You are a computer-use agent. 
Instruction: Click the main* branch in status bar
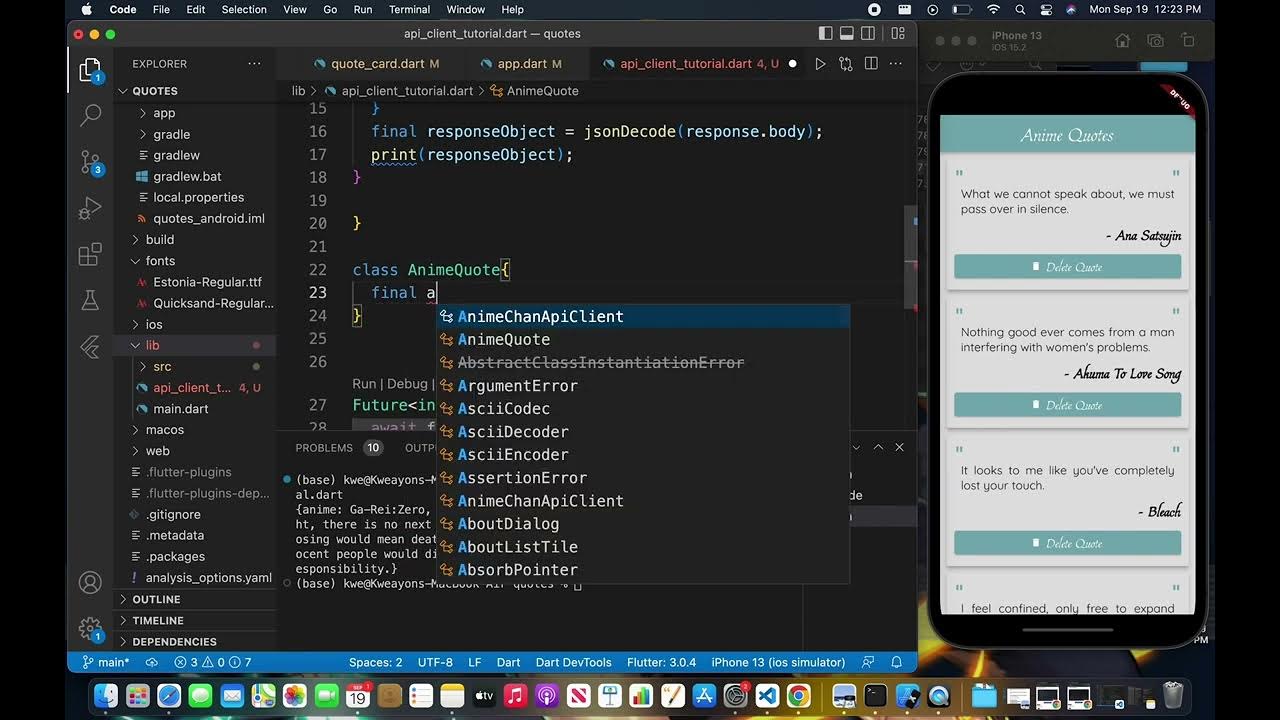point(105,662)
